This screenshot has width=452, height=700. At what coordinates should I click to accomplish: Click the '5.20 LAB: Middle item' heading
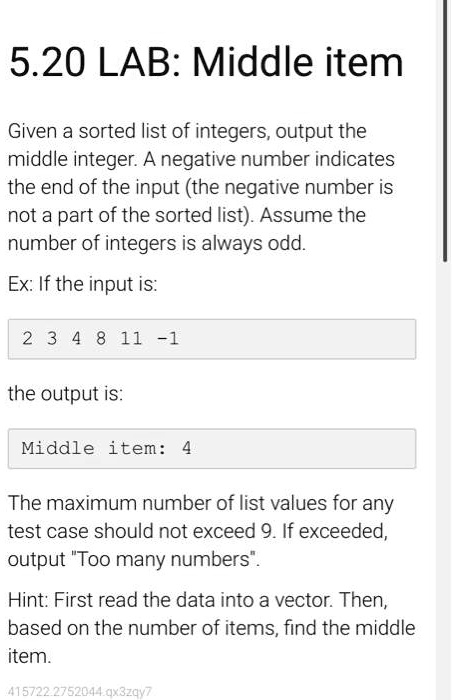click(206, 62)
